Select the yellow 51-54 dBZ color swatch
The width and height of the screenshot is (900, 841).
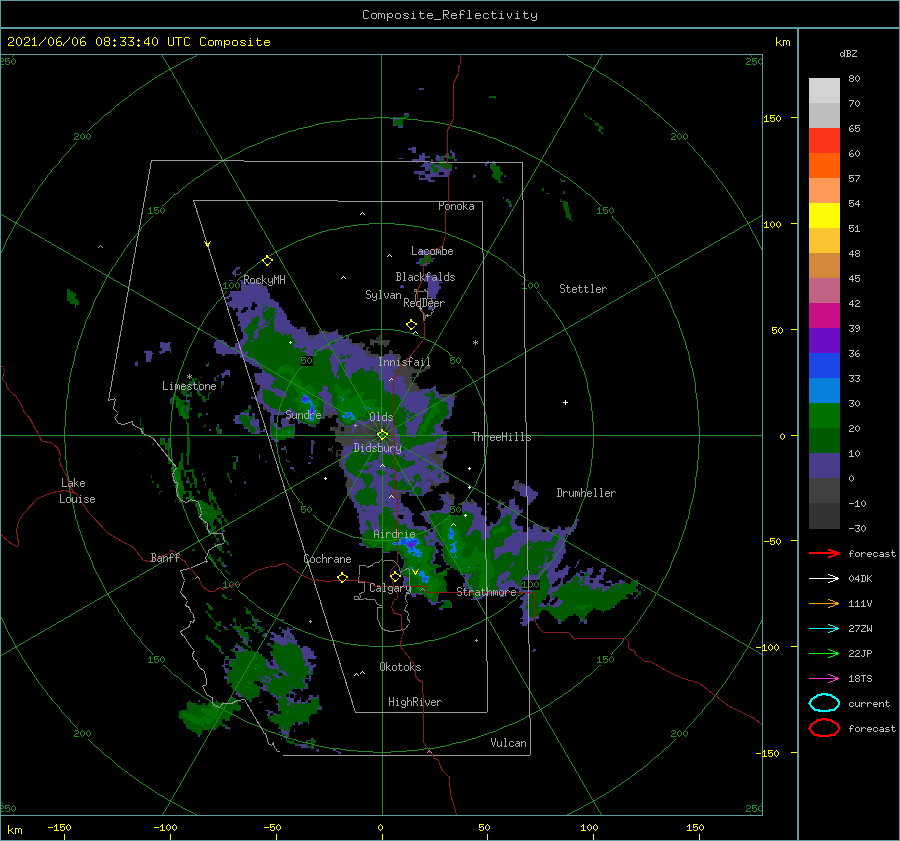[824, 216]
